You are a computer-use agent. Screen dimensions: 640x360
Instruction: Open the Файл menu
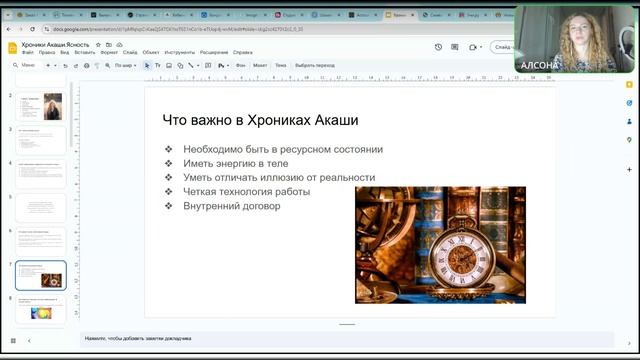(28, 53)
